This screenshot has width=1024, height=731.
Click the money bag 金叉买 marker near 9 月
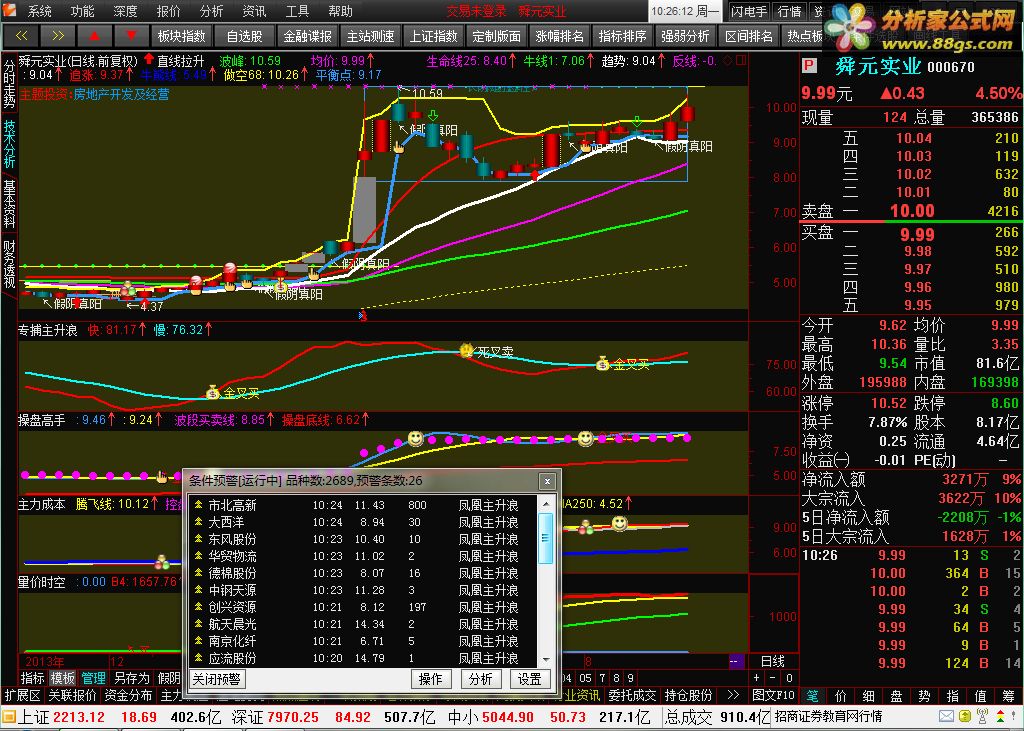click(602, 363)
